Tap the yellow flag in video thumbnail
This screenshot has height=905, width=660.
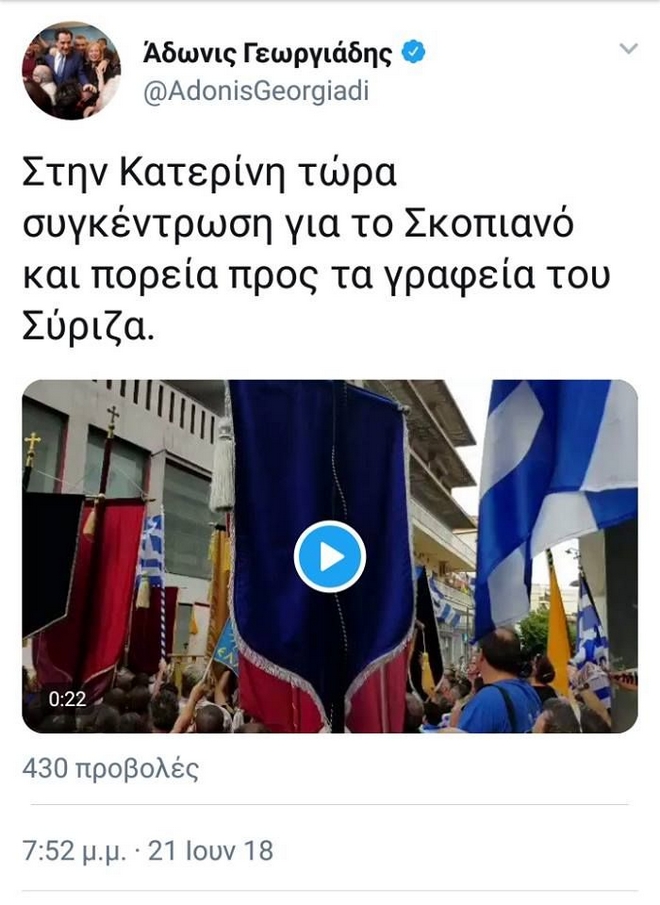coord(558,626)
